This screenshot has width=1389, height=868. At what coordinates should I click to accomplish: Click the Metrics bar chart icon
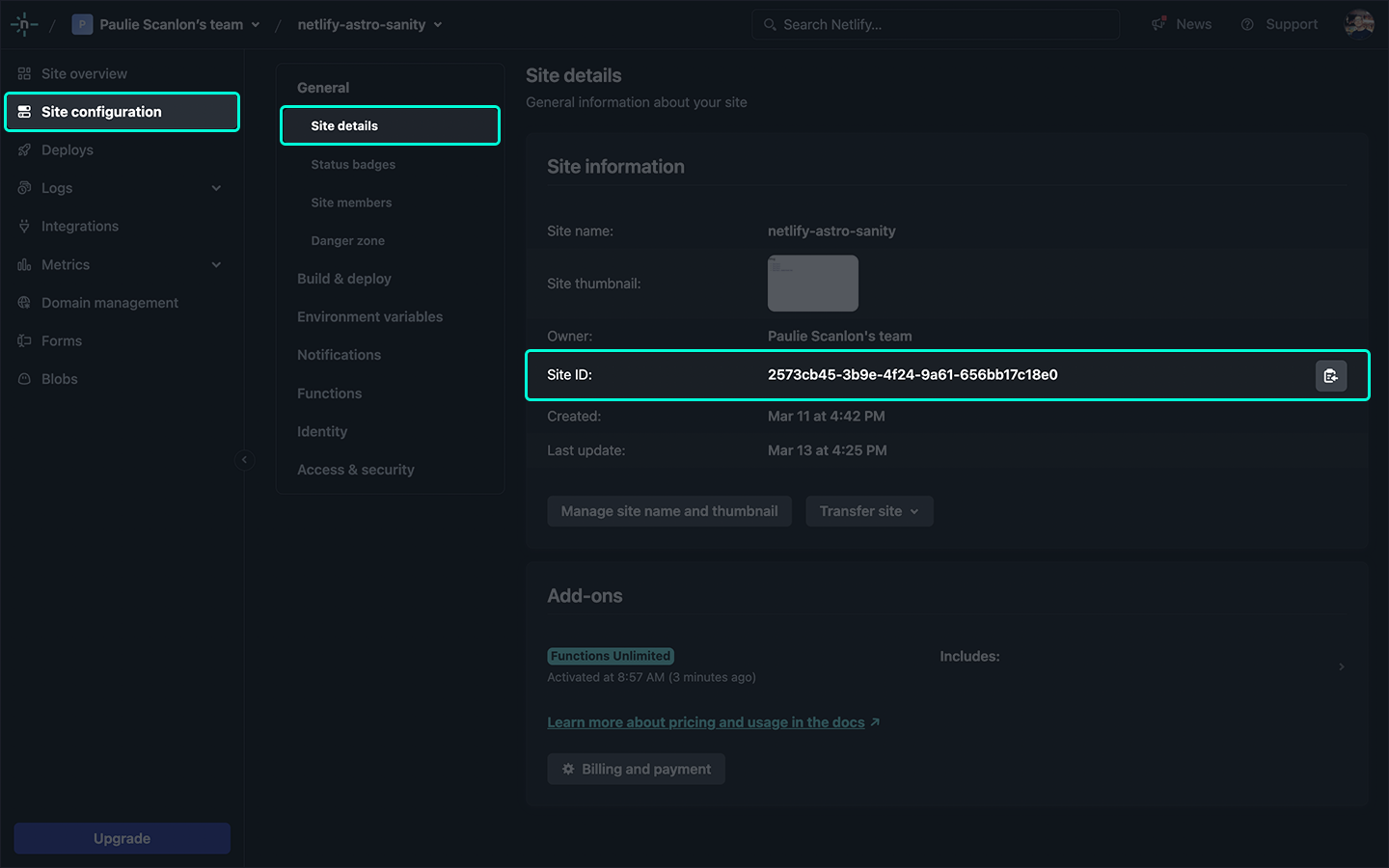(24, 264)
